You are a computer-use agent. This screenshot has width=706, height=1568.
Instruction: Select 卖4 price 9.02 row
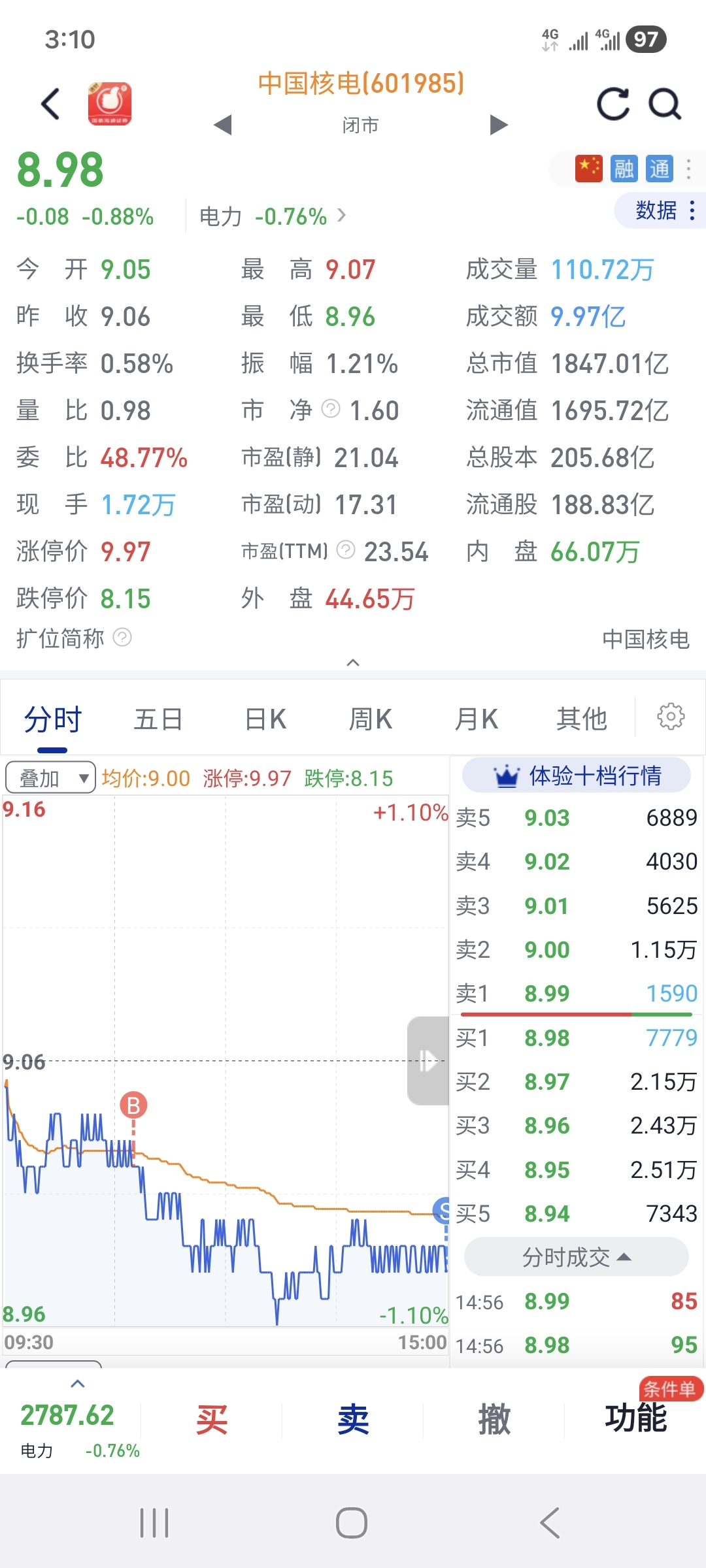point(577,861)
